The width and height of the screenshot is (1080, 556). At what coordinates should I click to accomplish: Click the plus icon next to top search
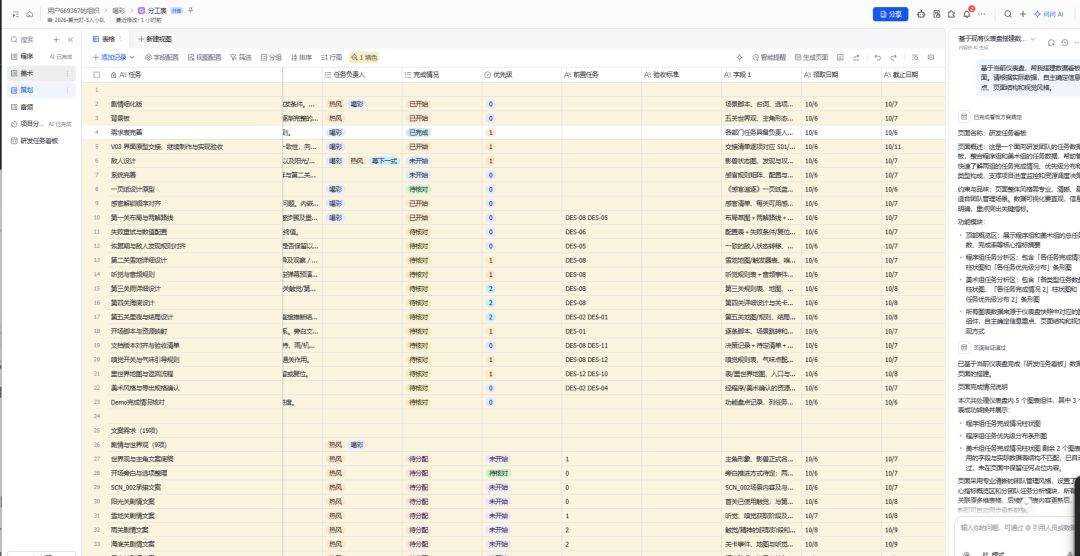[1023, 14]
